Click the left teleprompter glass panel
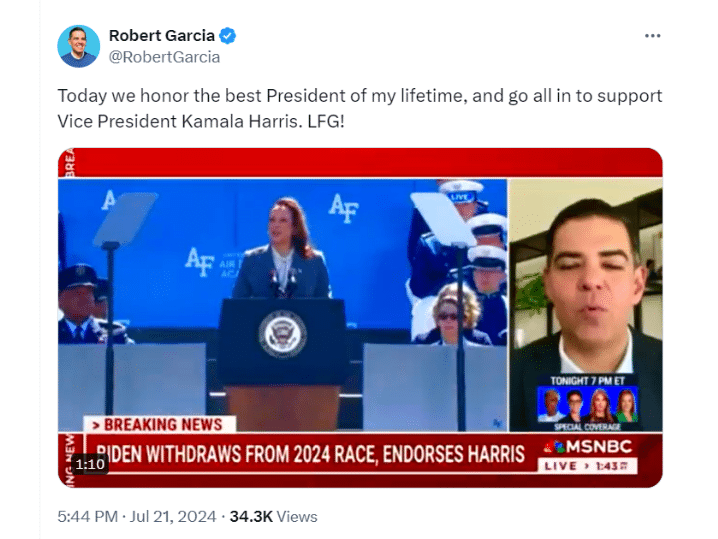The image size is (718, 539). [123, 217]
